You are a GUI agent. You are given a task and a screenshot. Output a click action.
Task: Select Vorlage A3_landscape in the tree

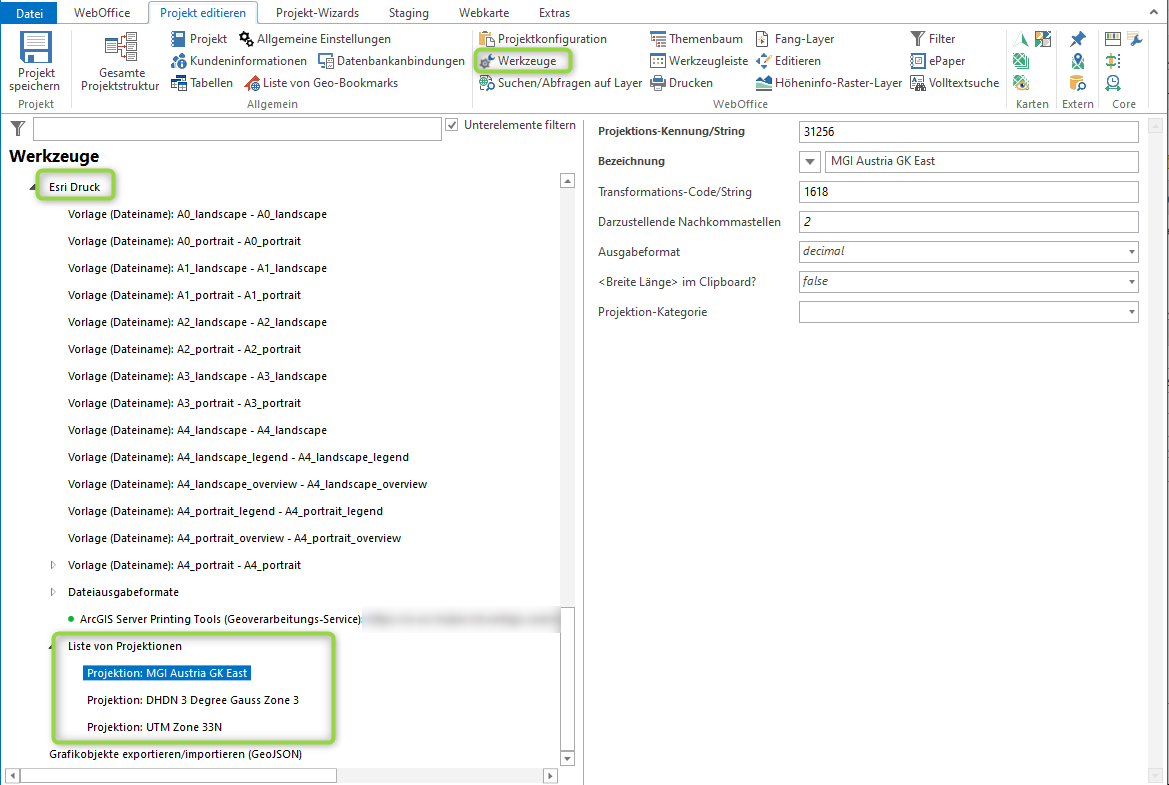[197, 376]
